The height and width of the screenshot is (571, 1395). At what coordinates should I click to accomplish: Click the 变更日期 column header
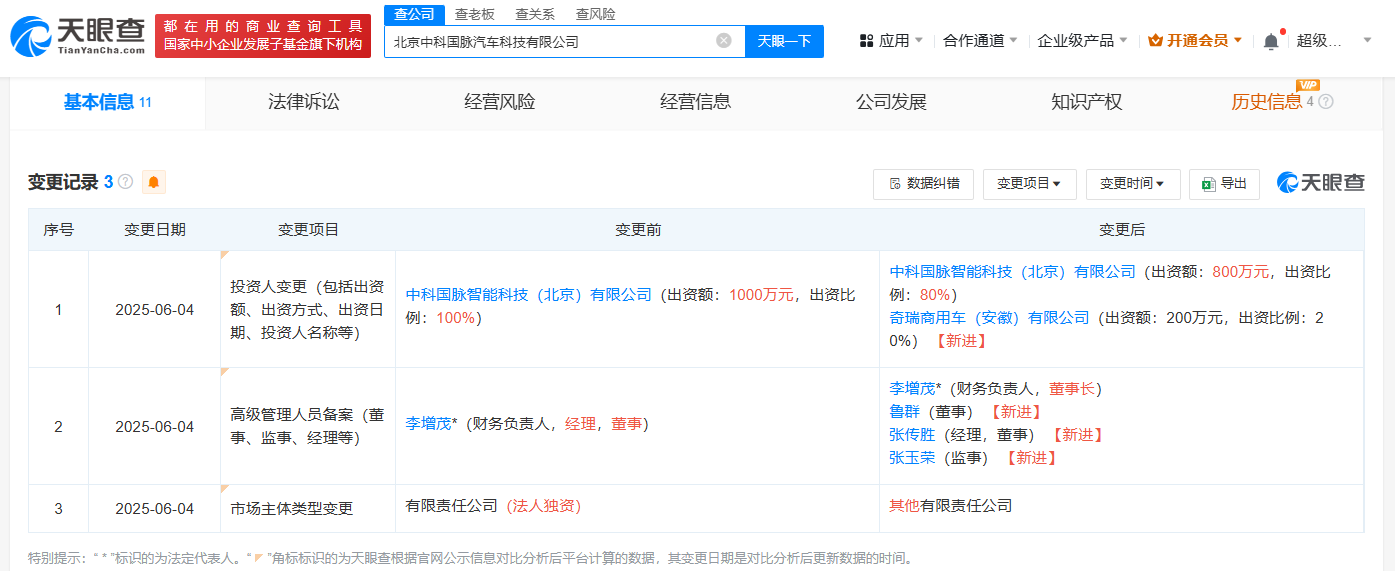pyautogui.click(x=154, y=230)
